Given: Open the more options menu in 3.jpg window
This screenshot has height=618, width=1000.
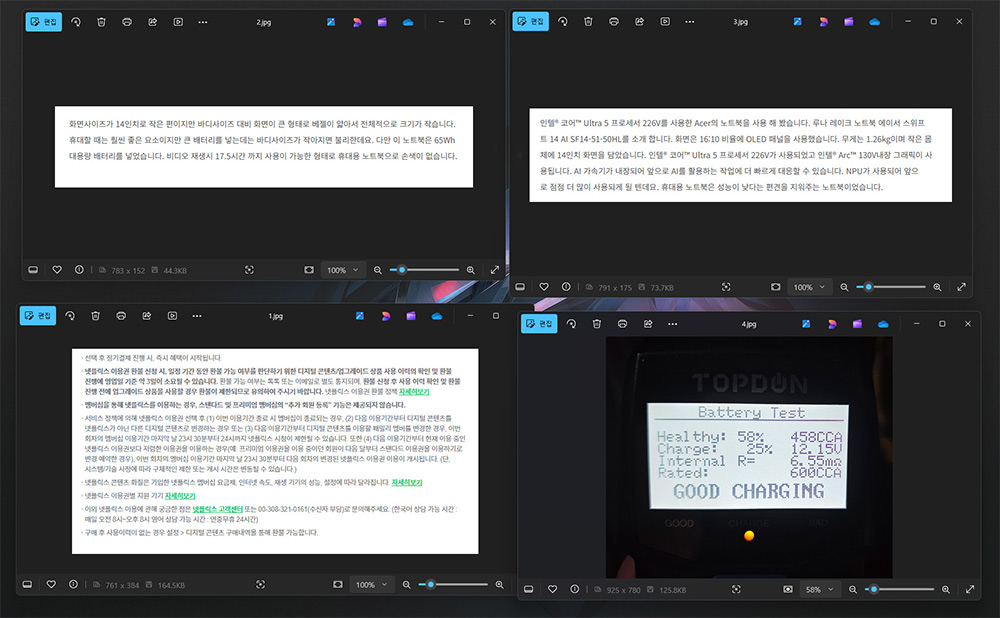Looking at the screenshot, I should 689,21.
